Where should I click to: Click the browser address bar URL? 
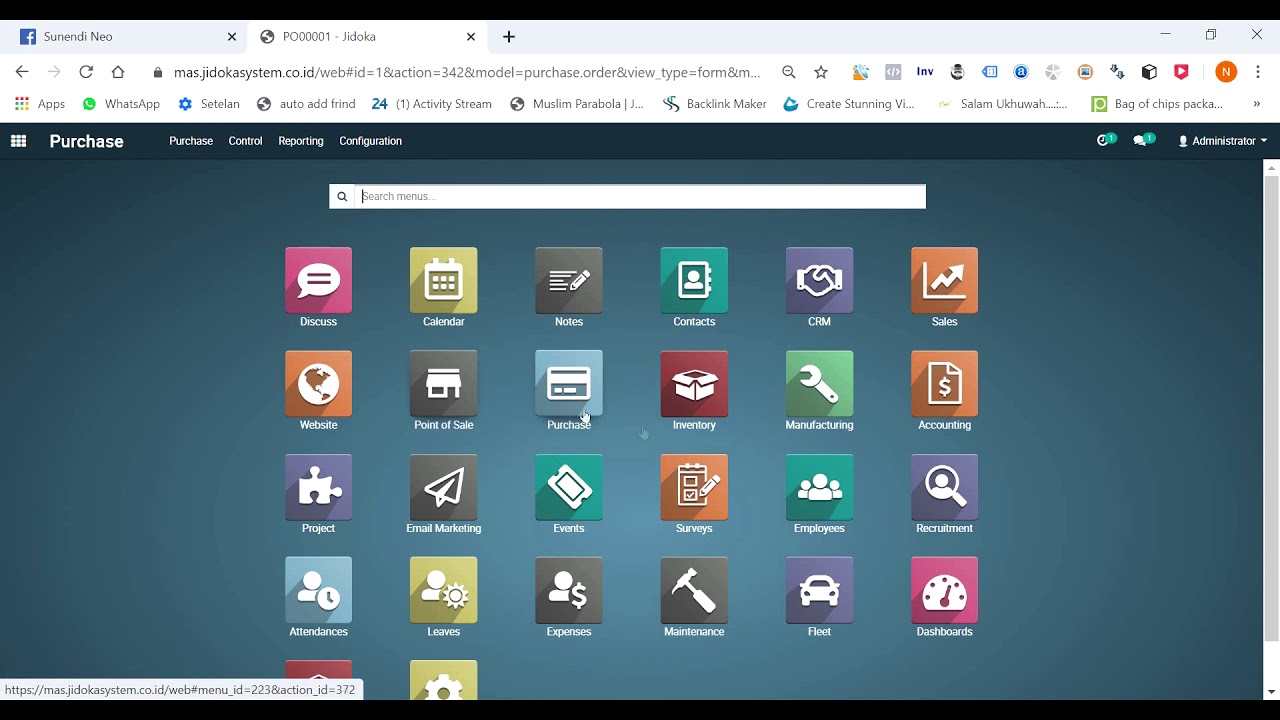467,72
